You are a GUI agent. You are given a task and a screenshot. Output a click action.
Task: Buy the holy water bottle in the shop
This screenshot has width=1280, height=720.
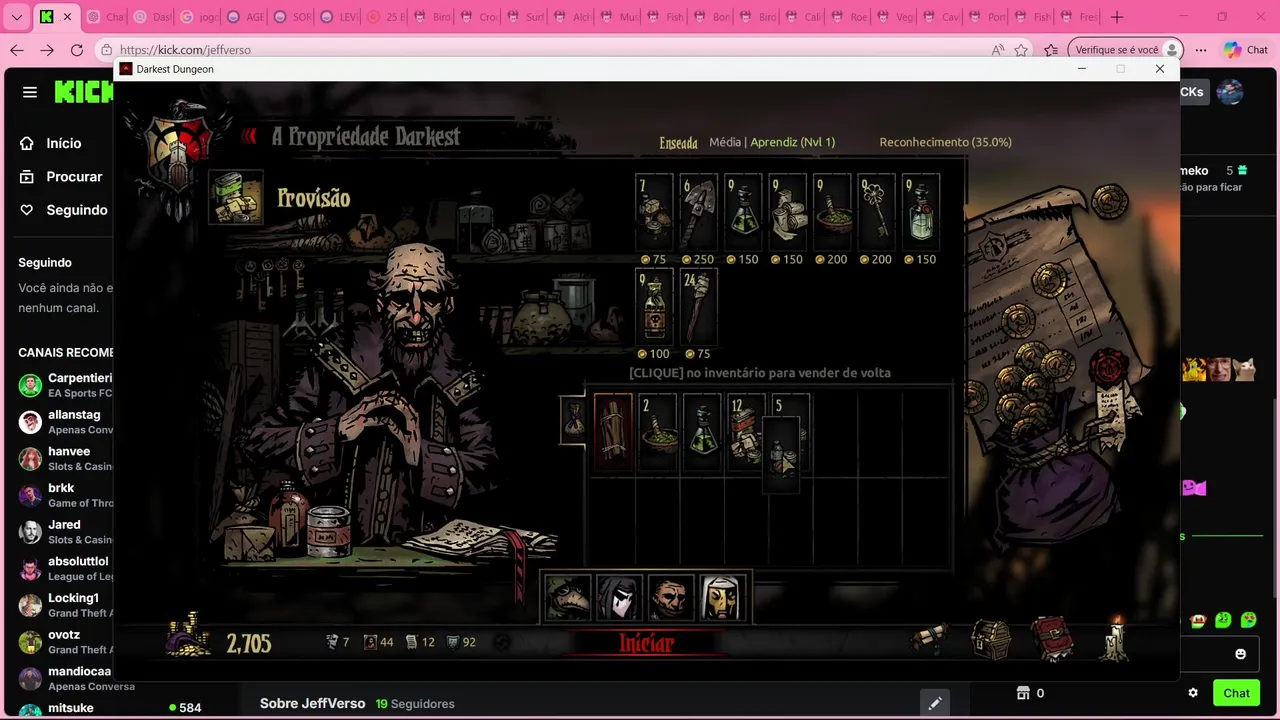coord(920,212)
